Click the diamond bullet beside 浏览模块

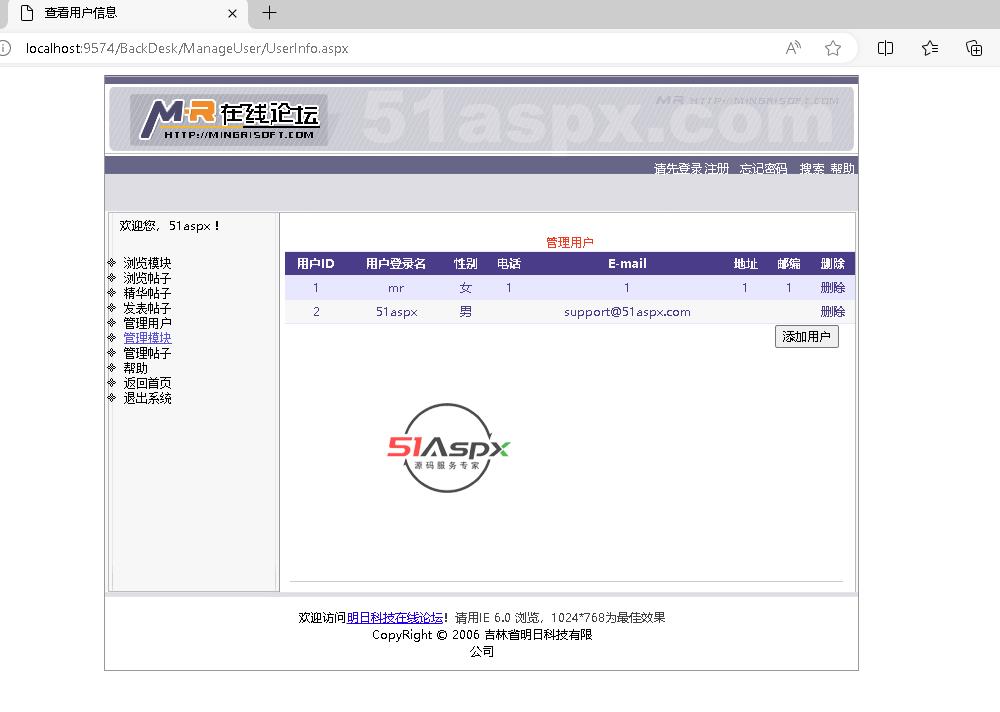point(112,262)
